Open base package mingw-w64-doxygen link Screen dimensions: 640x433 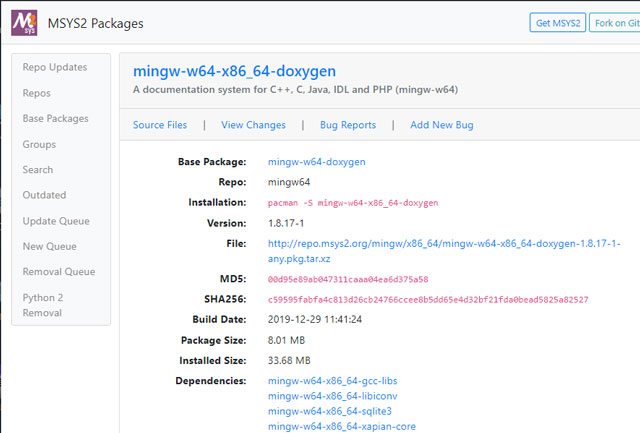316,162
